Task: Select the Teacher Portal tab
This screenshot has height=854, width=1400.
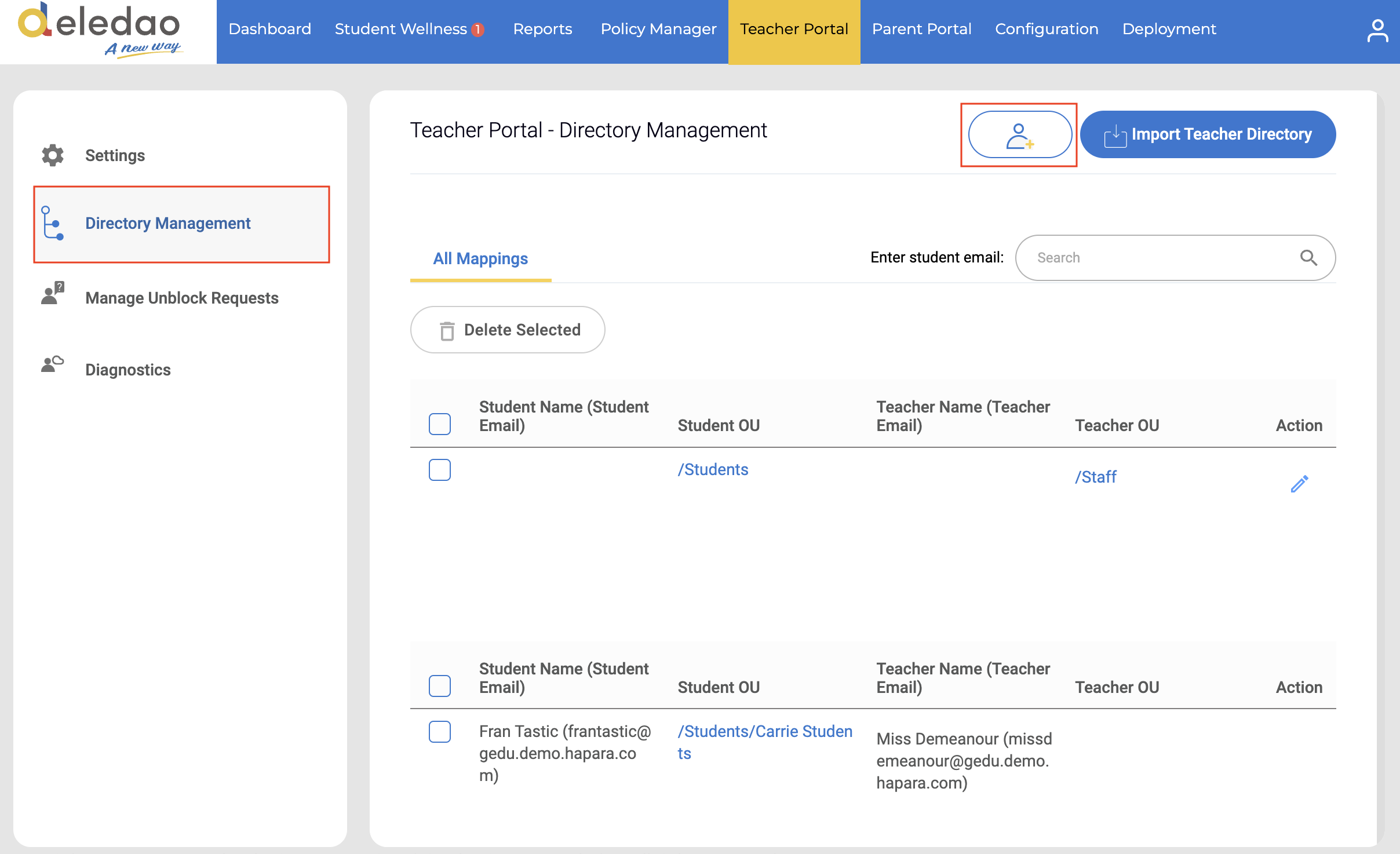Action: [794, 31]
